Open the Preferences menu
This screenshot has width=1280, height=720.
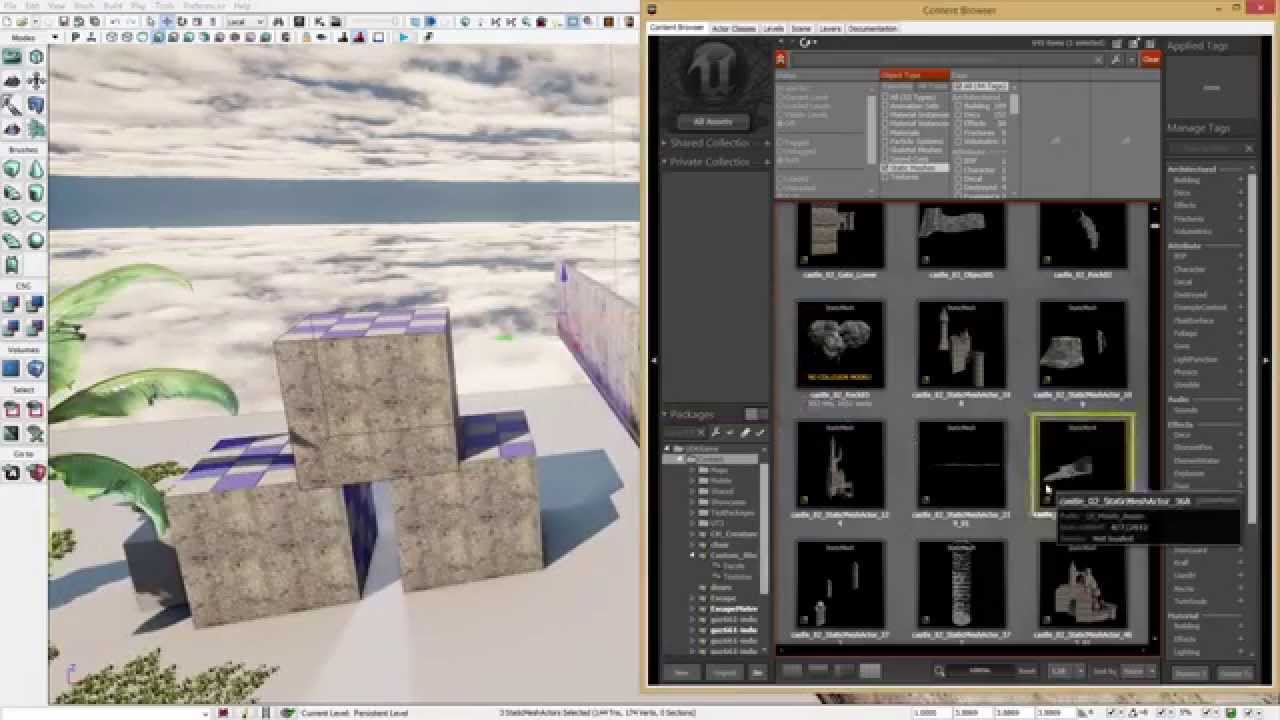[203, 6]
